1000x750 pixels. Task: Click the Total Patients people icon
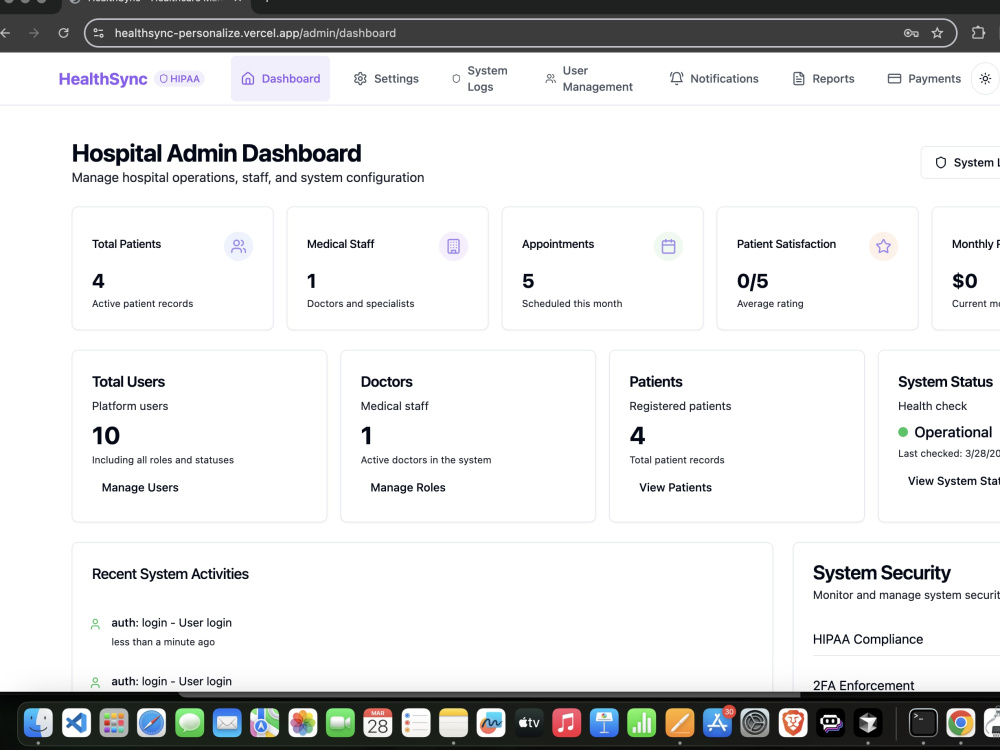point(239,246)
